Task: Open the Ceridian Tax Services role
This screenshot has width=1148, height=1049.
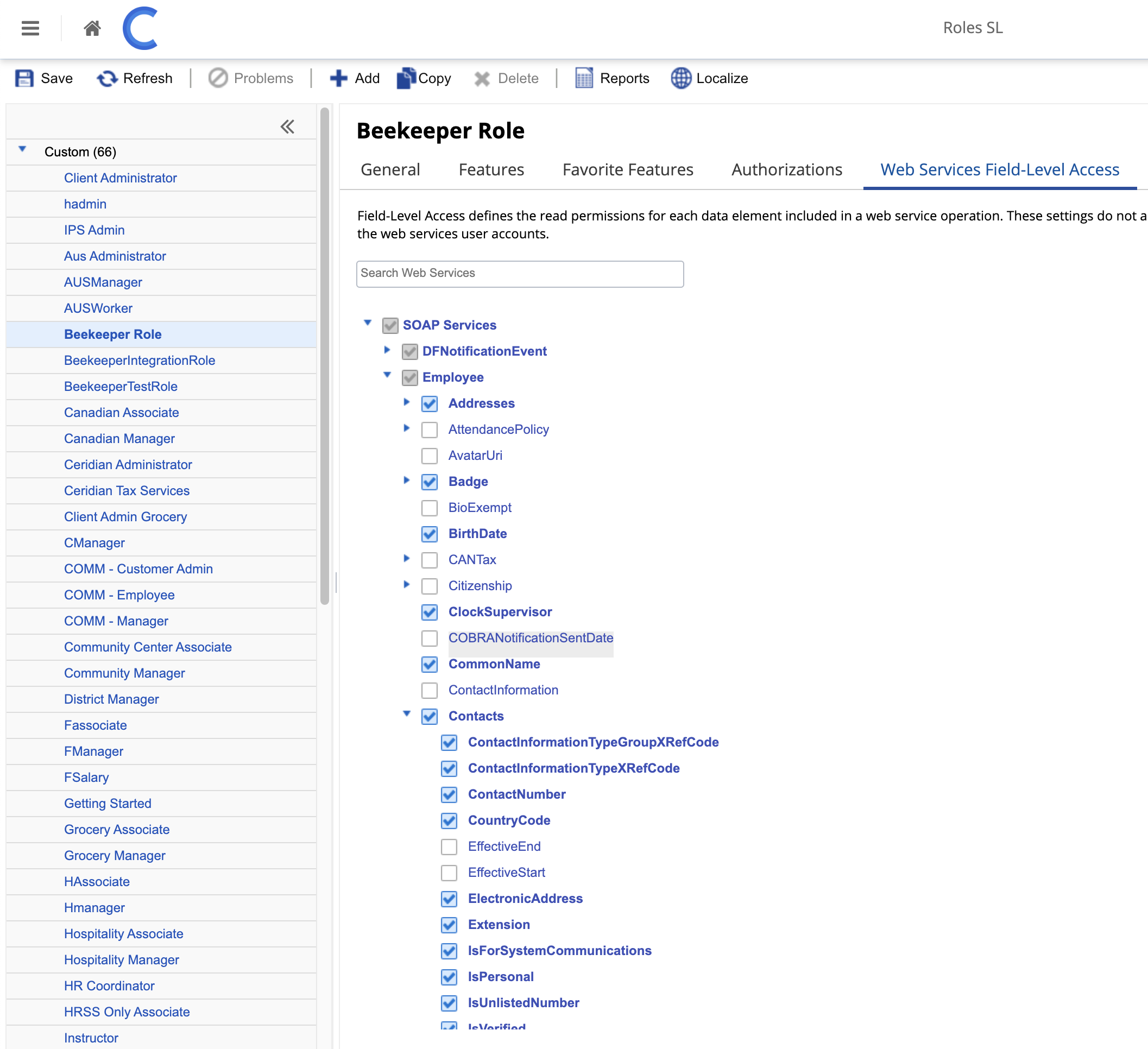Action: tap(127, 491)
